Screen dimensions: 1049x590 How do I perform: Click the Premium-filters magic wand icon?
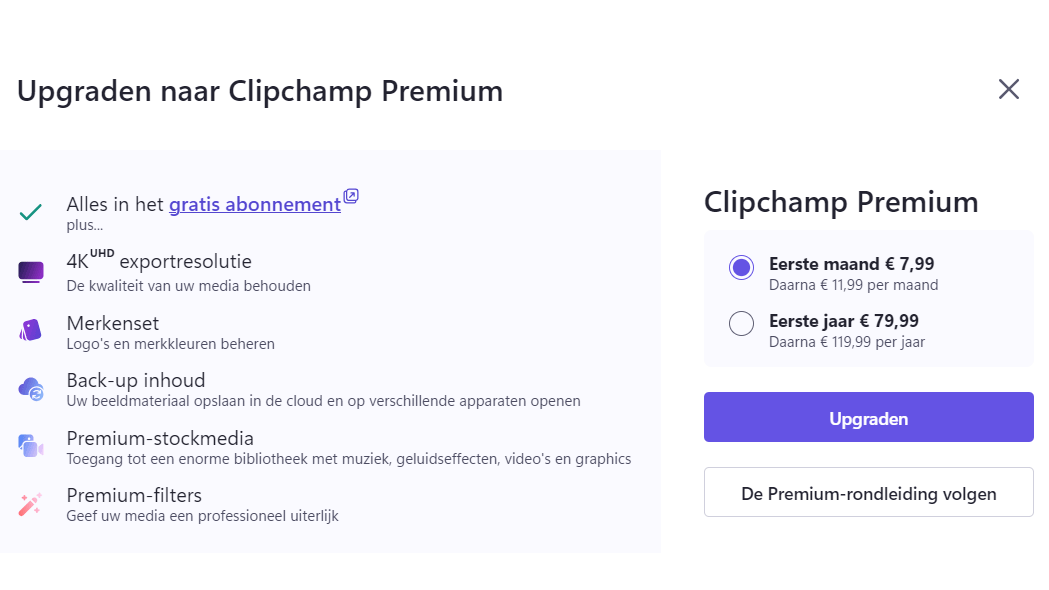(31, 504)
